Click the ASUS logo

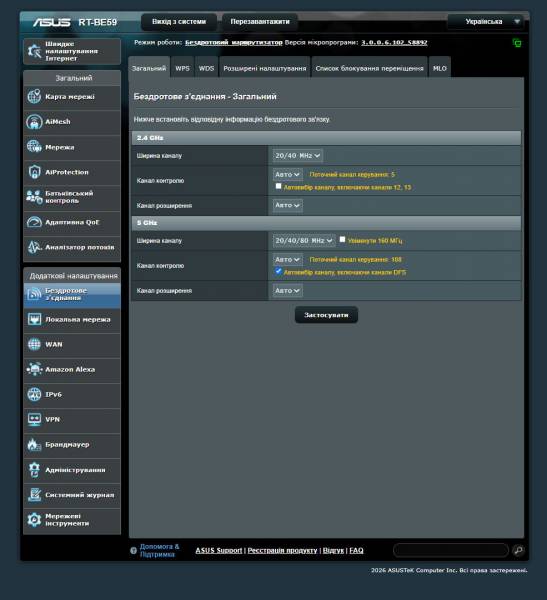pyautogui.click(x=52, y=22)
